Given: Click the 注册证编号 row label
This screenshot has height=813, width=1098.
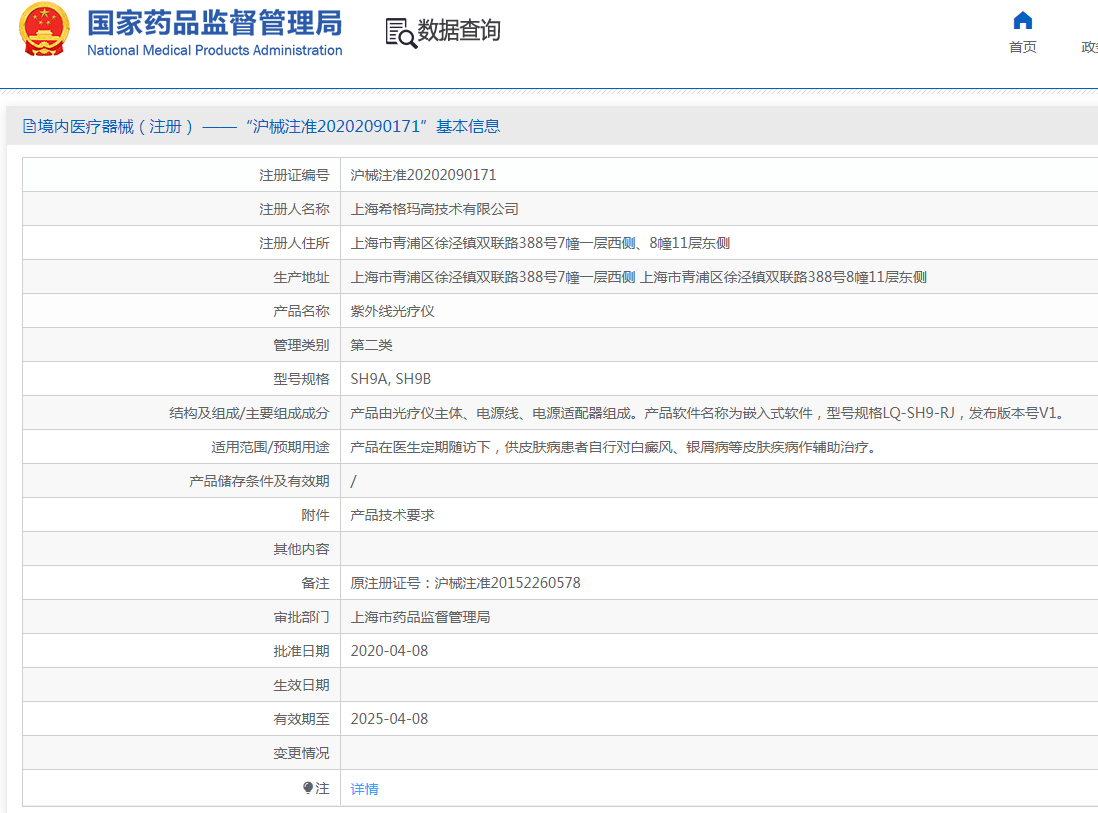Looking at the screenshot, I should click(294, 175).
